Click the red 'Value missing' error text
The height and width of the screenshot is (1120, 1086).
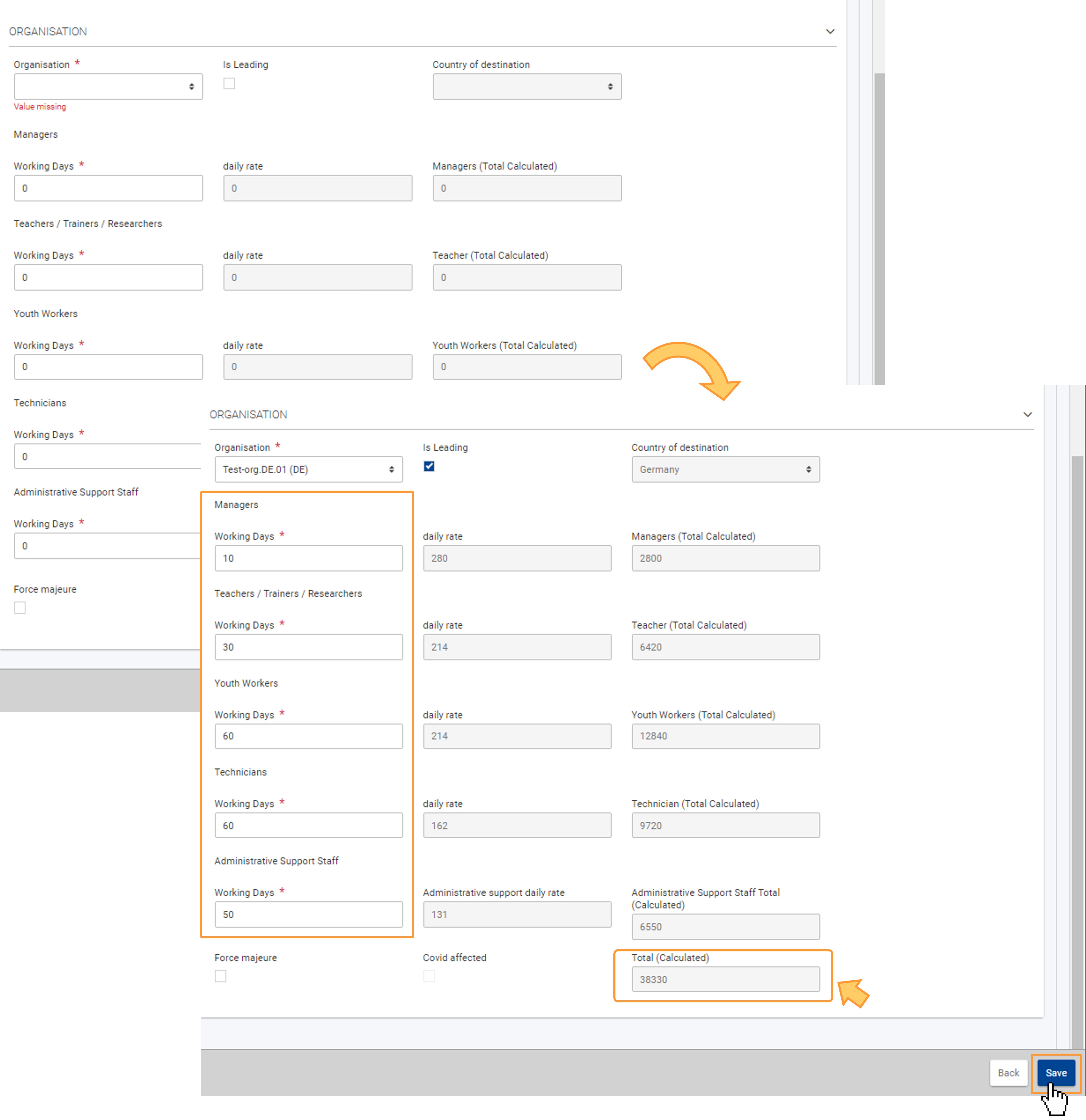[x=40, y=107]
